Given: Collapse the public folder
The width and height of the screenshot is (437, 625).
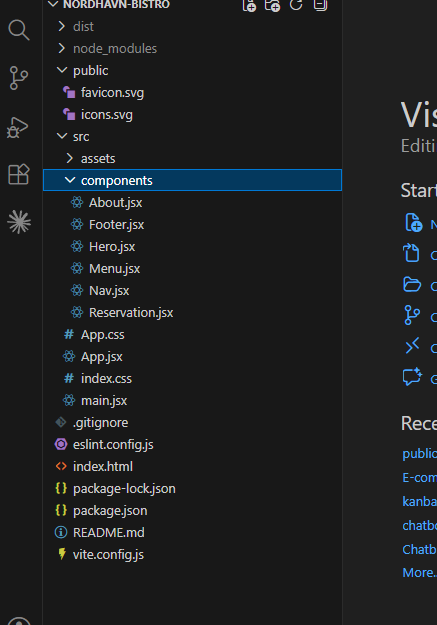Looking at the screenshot, I should 192,71.
